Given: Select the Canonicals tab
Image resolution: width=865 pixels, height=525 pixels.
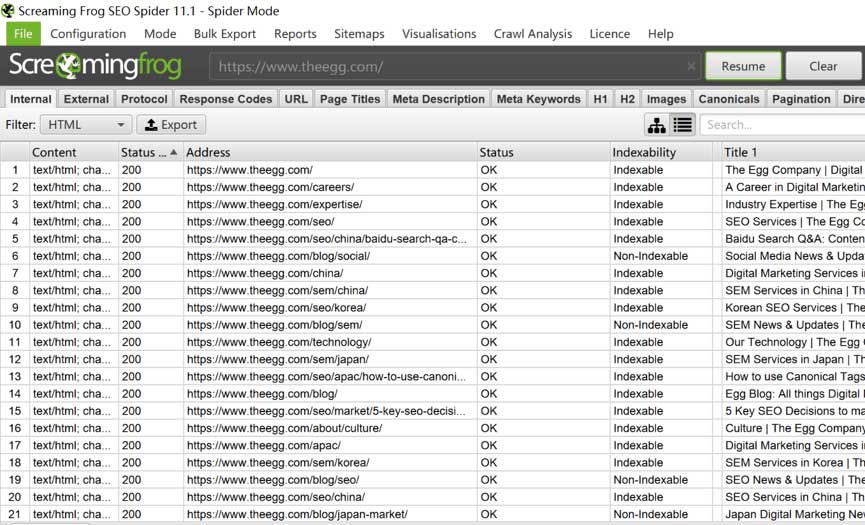Looking at the screenshot, I should coord(729,99).
